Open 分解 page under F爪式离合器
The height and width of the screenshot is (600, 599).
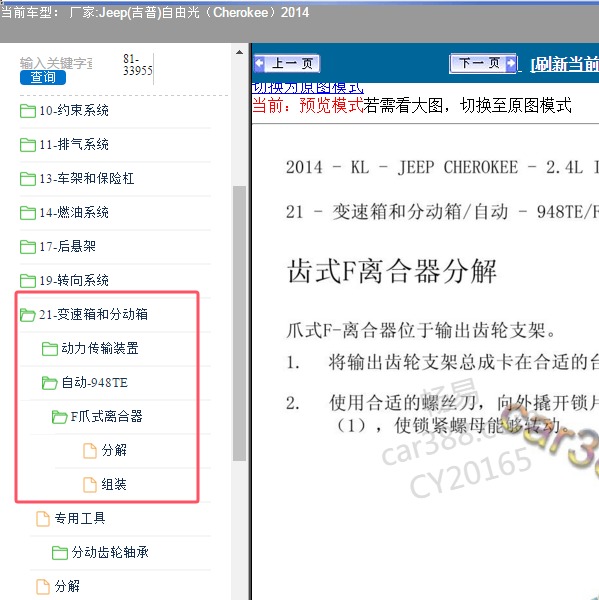[x=114, y=450]
